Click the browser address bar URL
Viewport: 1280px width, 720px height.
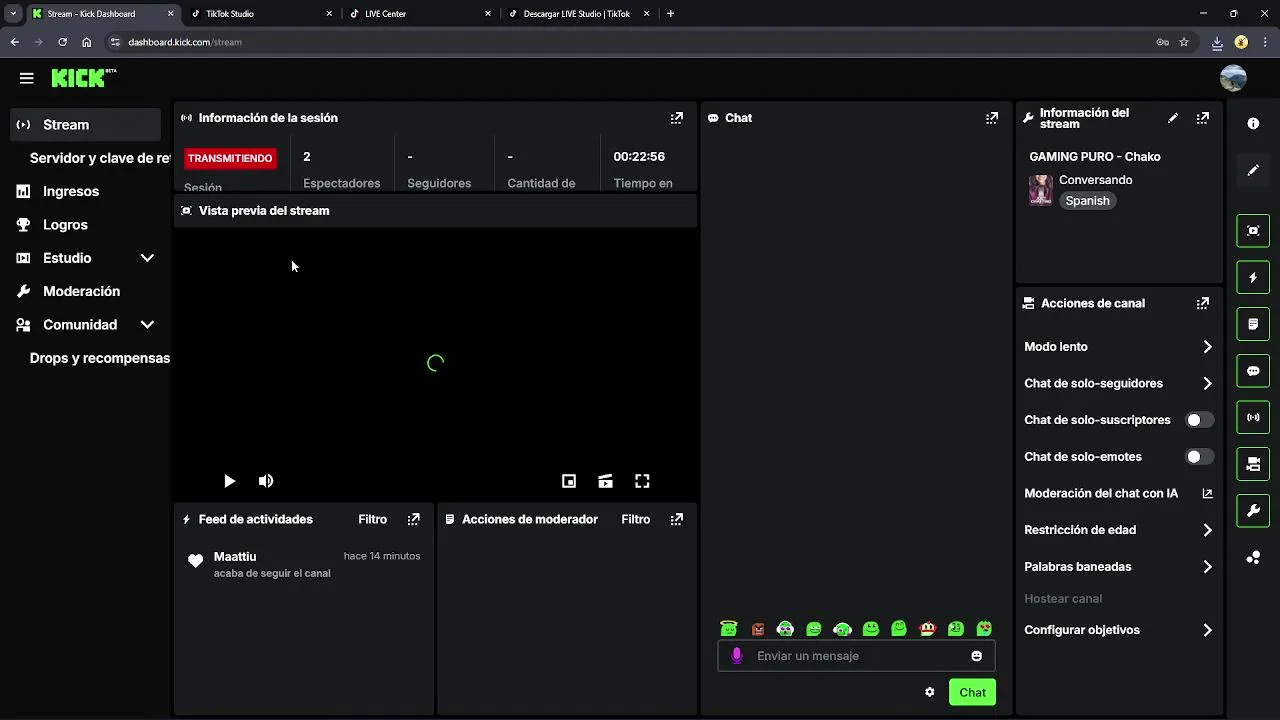pos(185,42)
